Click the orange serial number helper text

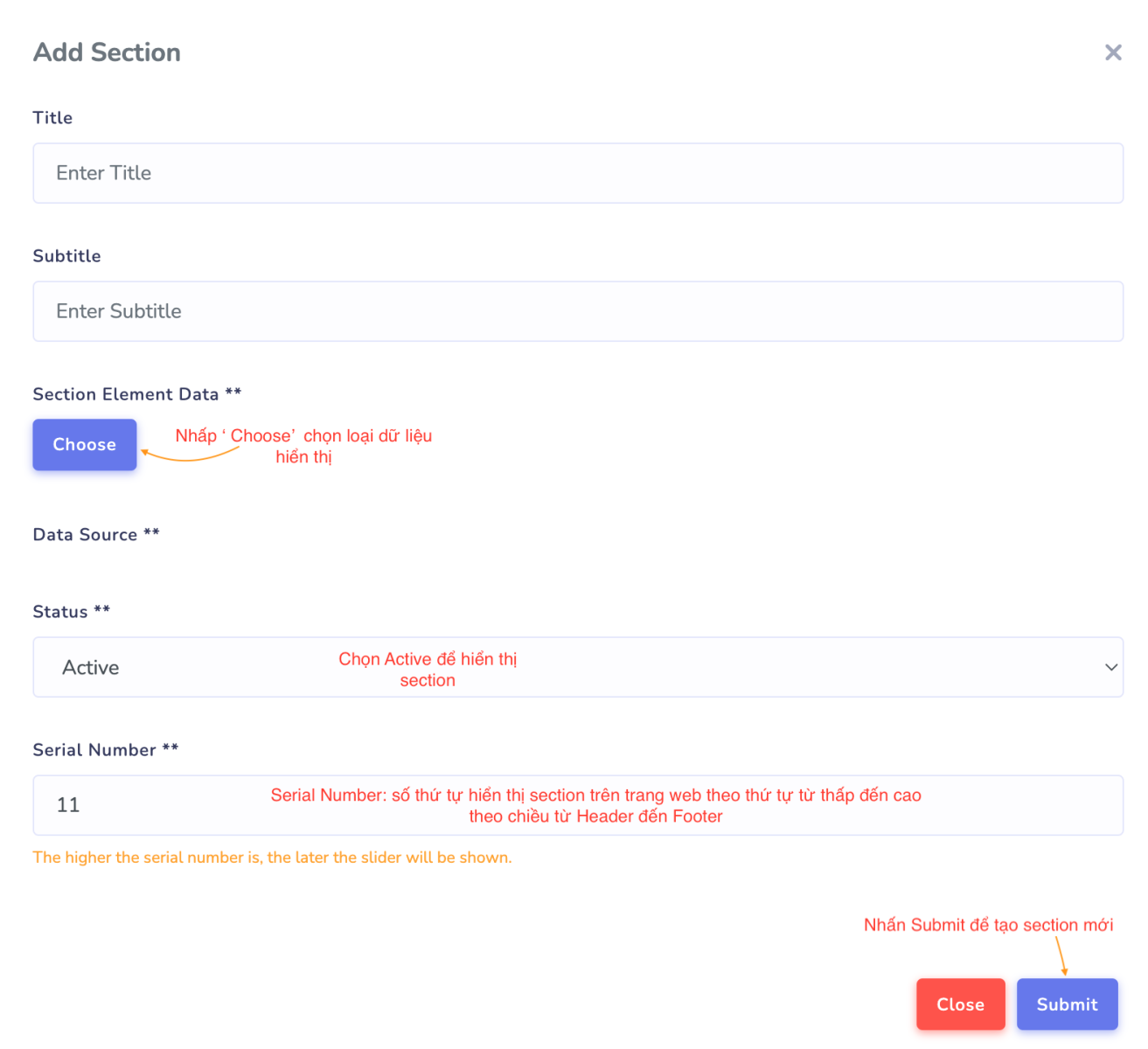tap(272, 858)
